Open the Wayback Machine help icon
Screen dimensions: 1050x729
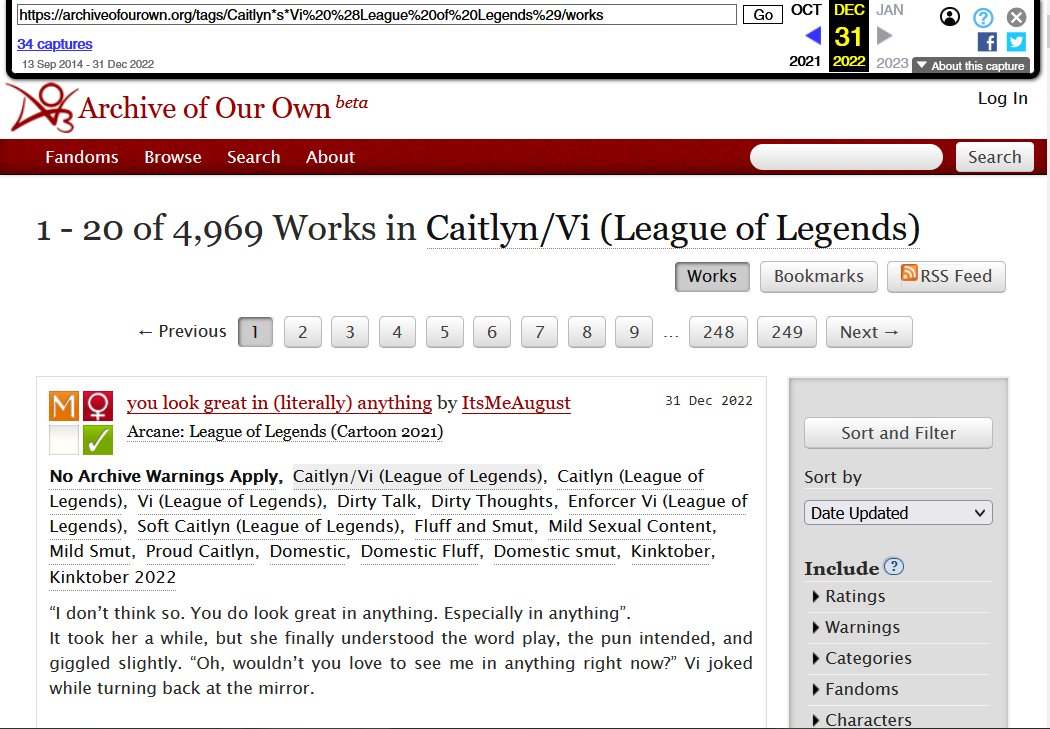click(983, 17)
